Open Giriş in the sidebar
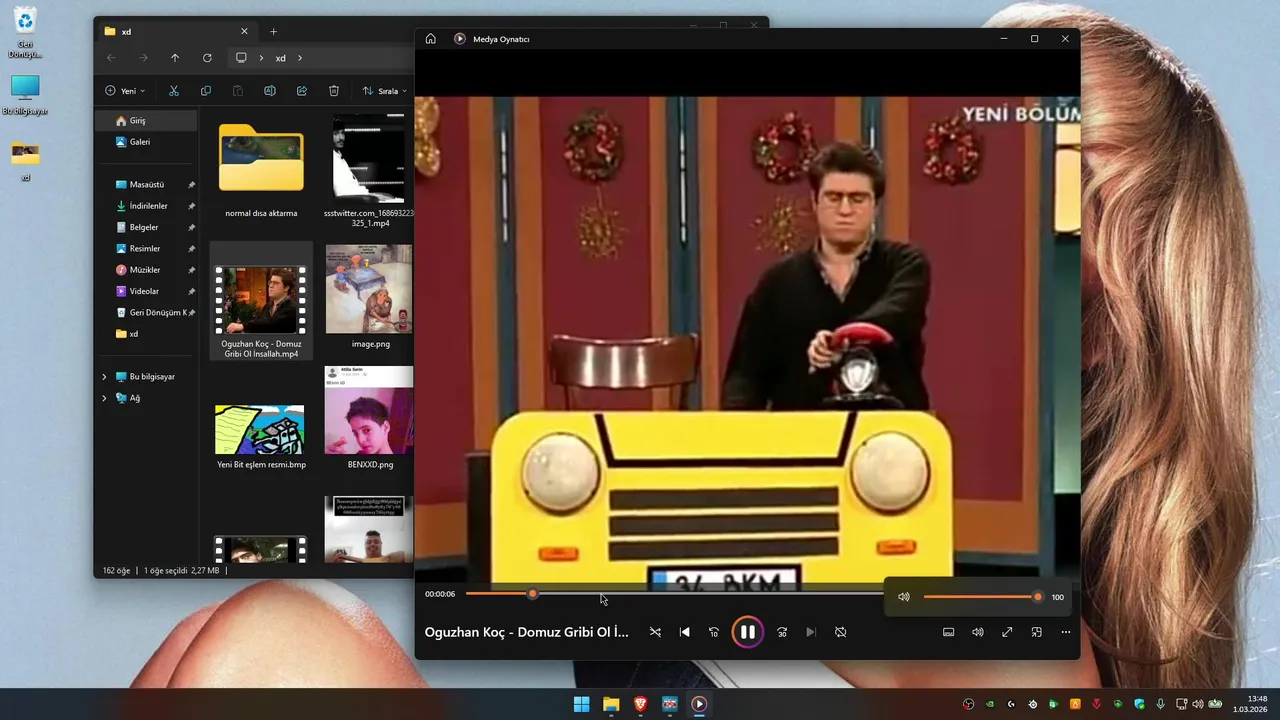1280x720 pixels. [x=147, y=120]
